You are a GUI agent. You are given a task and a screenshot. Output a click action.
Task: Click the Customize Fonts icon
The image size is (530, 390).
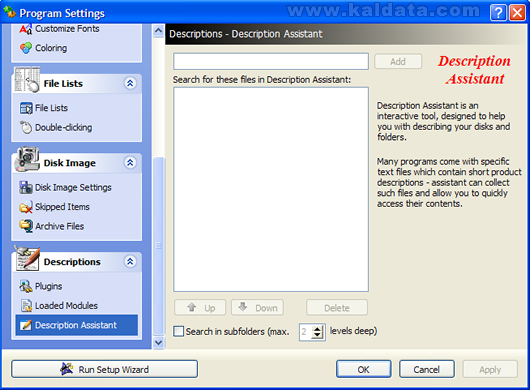pos(26,29)
